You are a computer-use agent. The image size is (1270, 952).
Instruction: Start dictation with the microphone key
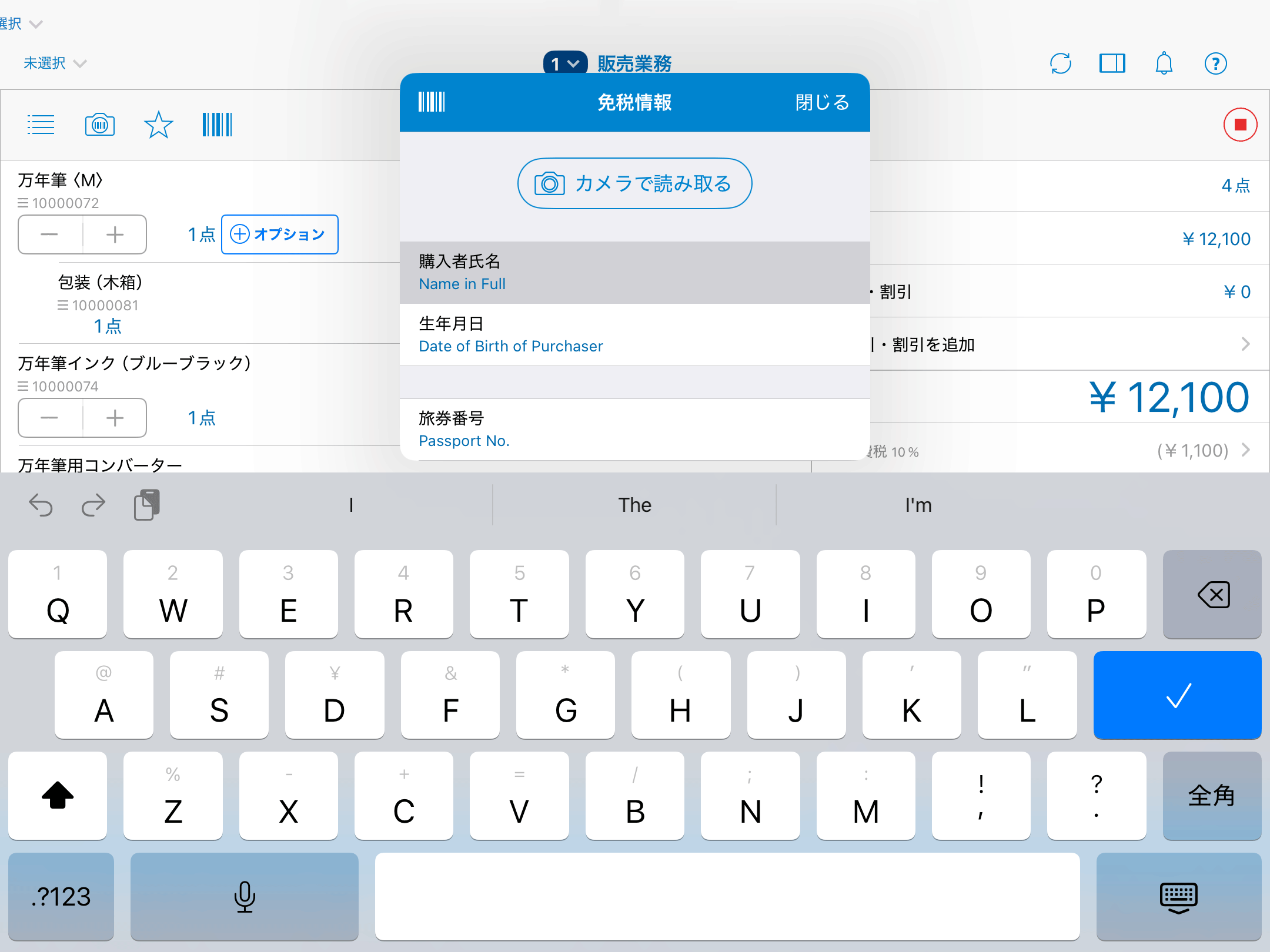point(245,897)
